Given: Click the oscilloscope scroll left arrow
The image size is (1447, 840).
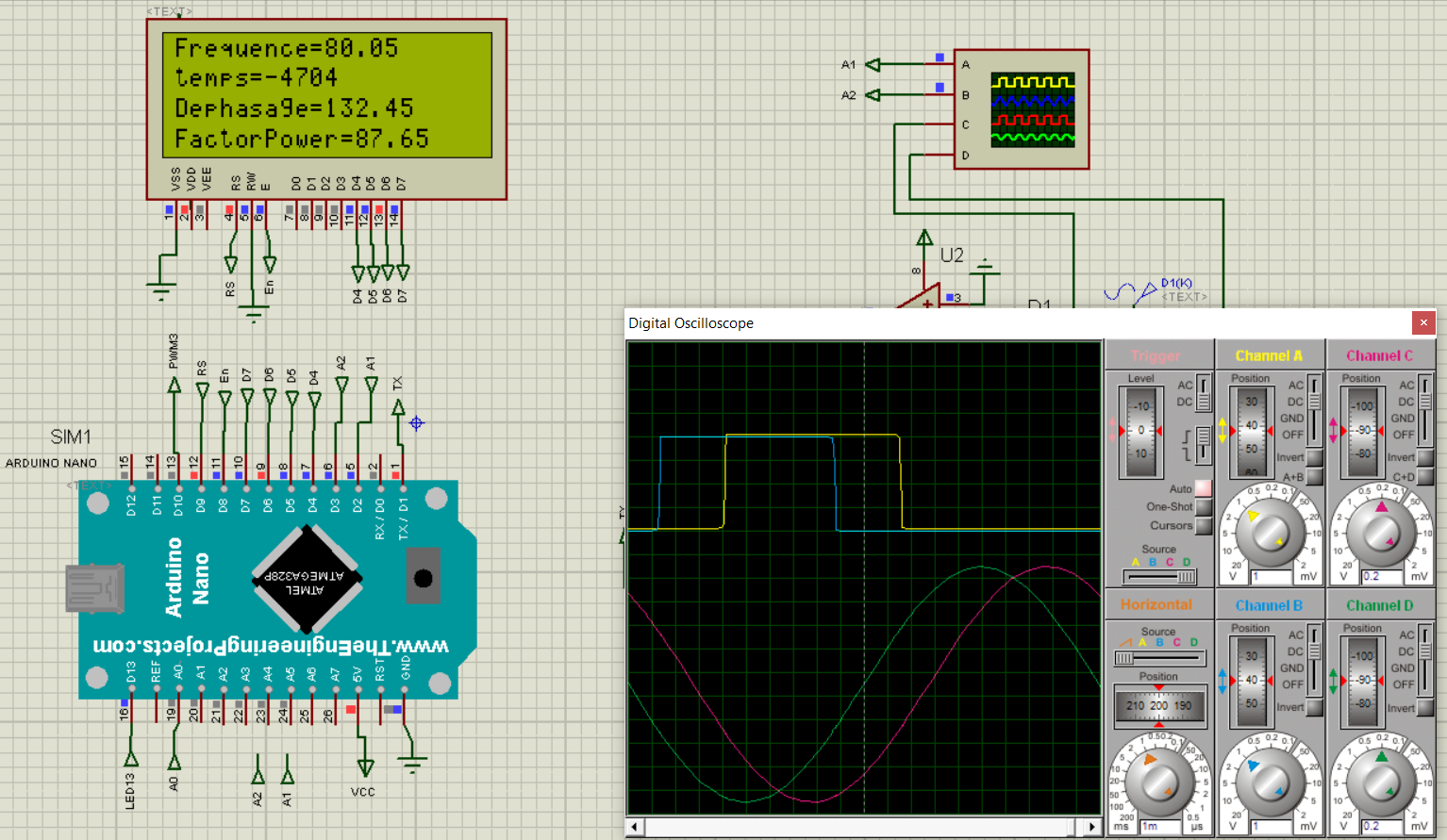Looking at the screenshot, I should [635, 827].
